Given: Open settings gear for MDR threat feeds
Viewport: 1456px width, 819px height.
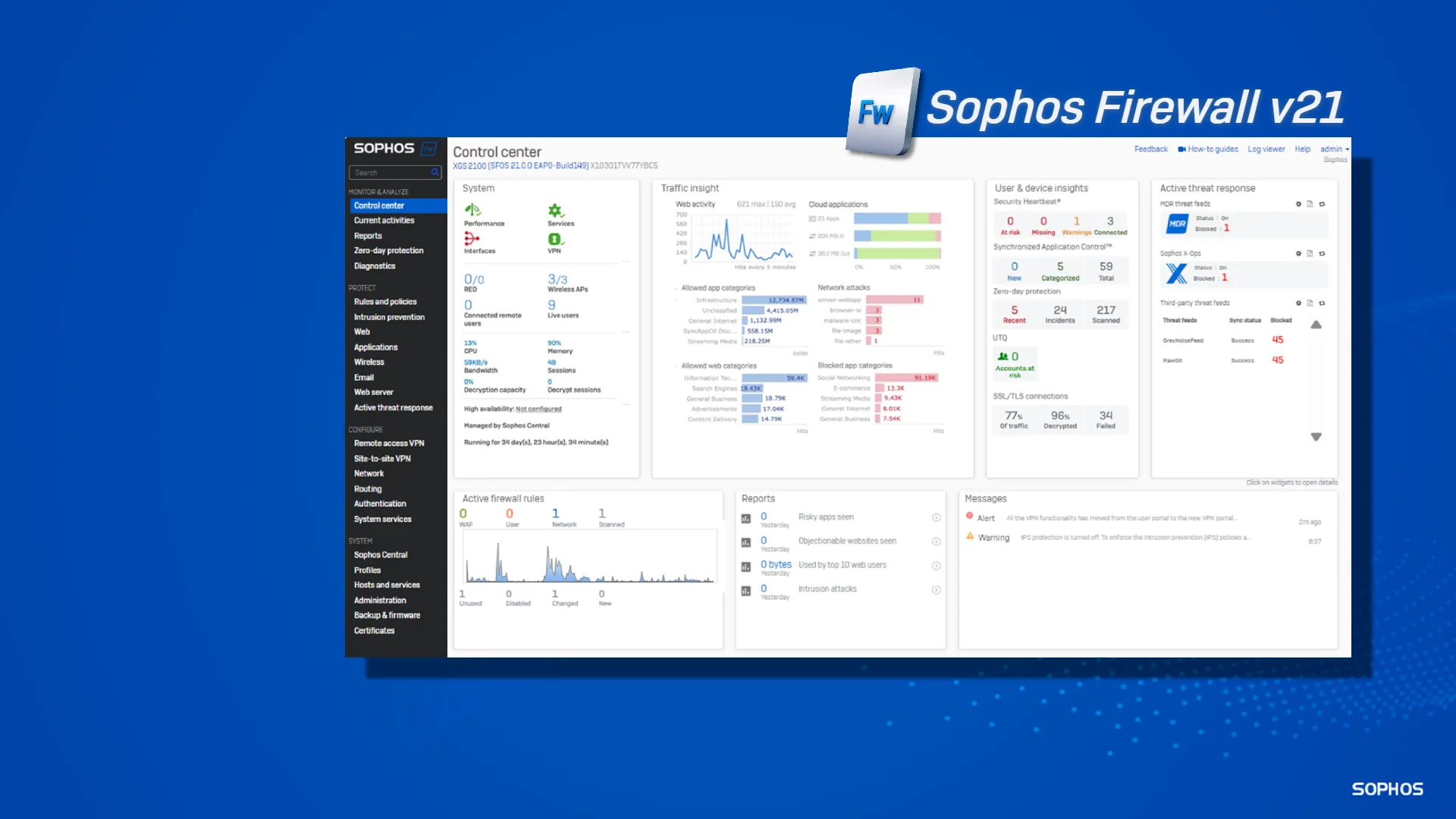Looking at the screenshot, I should (x=1298, y=204).
